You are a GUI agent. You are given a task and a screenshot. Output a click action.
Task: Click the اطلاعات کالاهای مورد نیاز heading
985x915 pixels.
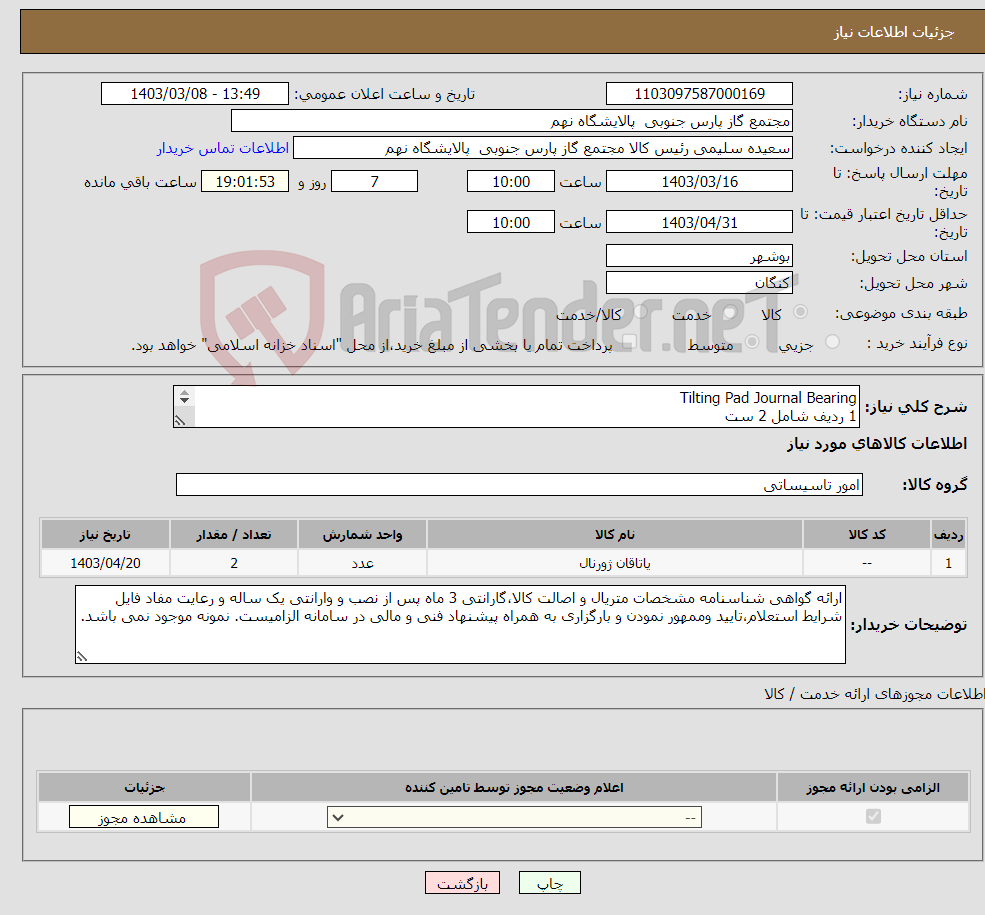(877, 444)
